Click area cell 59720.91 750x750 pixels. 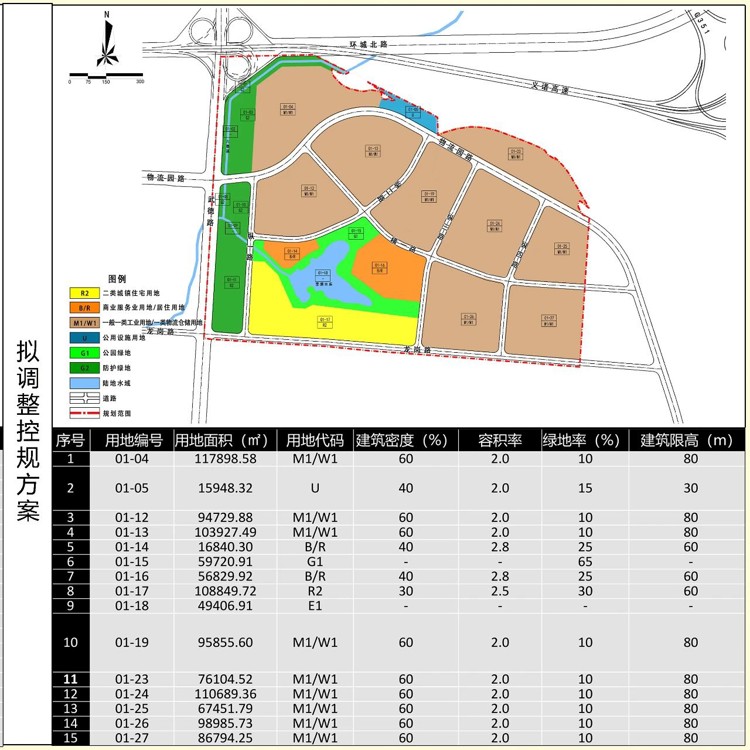coord(225,562)
